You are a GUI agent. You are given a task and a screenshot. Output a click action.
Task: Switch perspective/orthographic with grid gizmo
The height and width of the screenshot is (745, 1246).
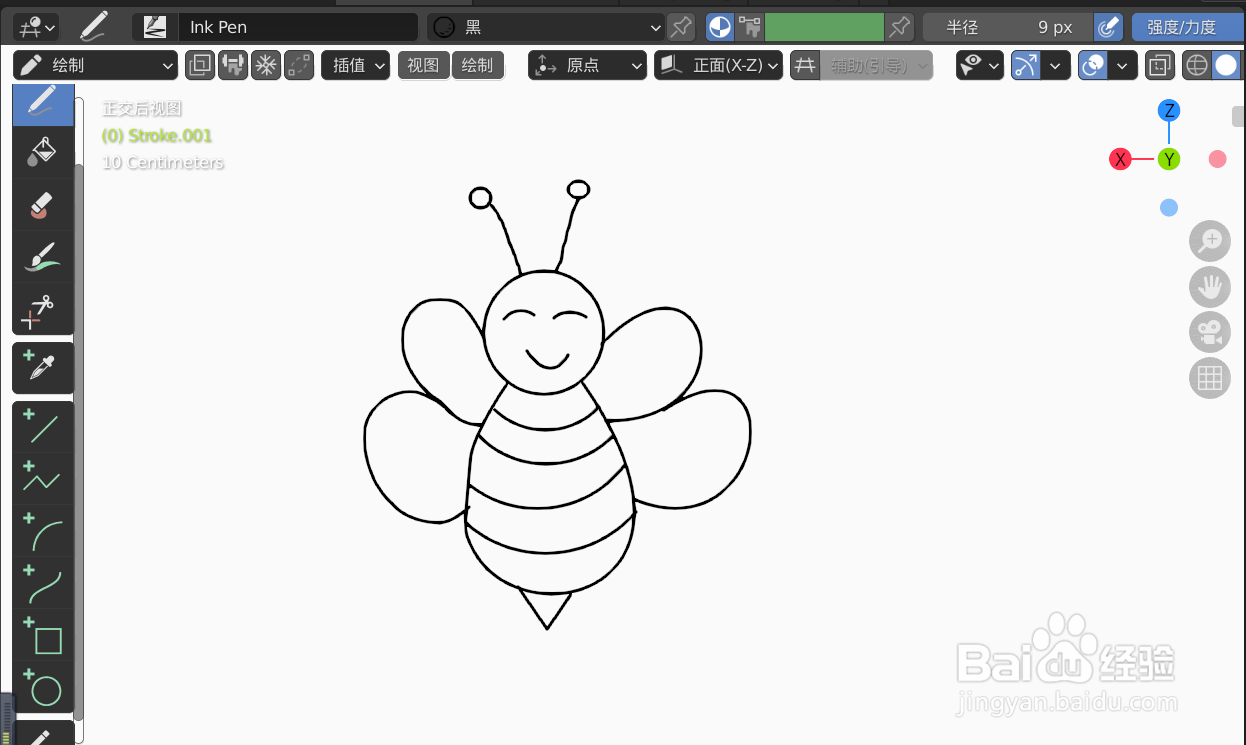click(1210, 378)
